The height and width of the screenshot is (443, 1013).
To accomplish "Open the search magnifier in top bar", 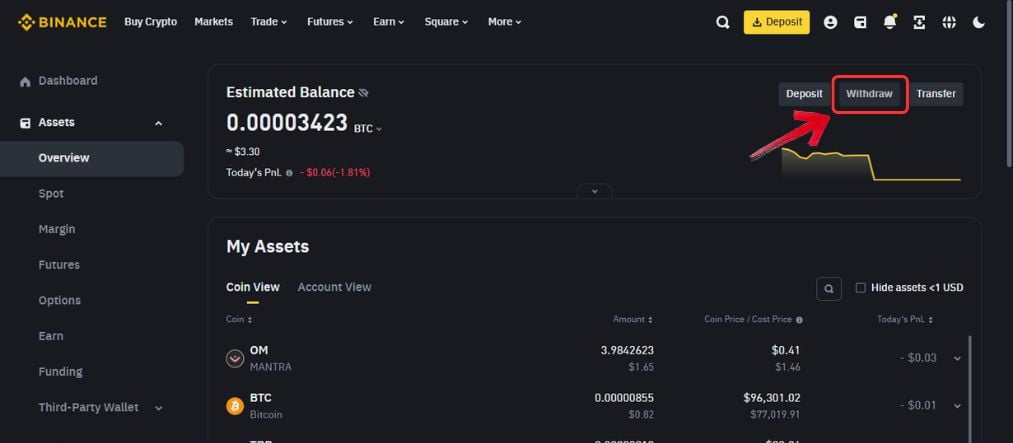I will (723, 22).
